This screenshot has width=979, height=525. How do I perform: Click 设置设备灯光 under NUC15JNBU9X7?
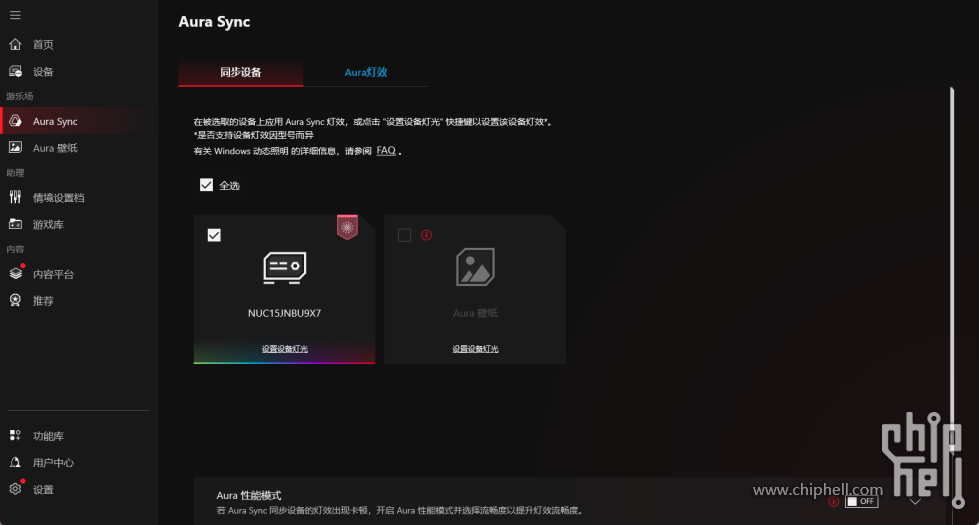(x=285, y=349)
